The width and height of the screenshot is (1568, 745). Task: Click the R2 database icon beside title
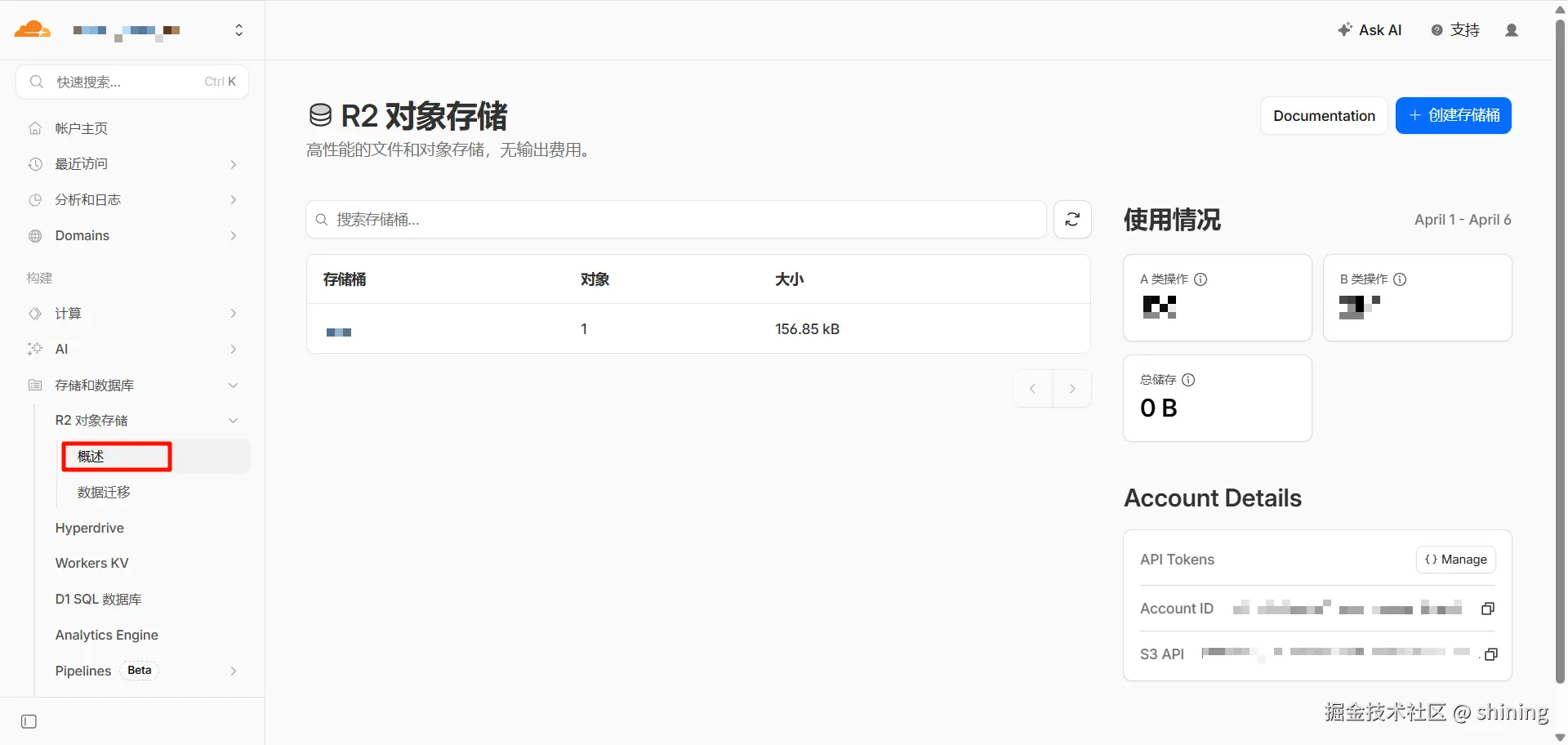320,115
